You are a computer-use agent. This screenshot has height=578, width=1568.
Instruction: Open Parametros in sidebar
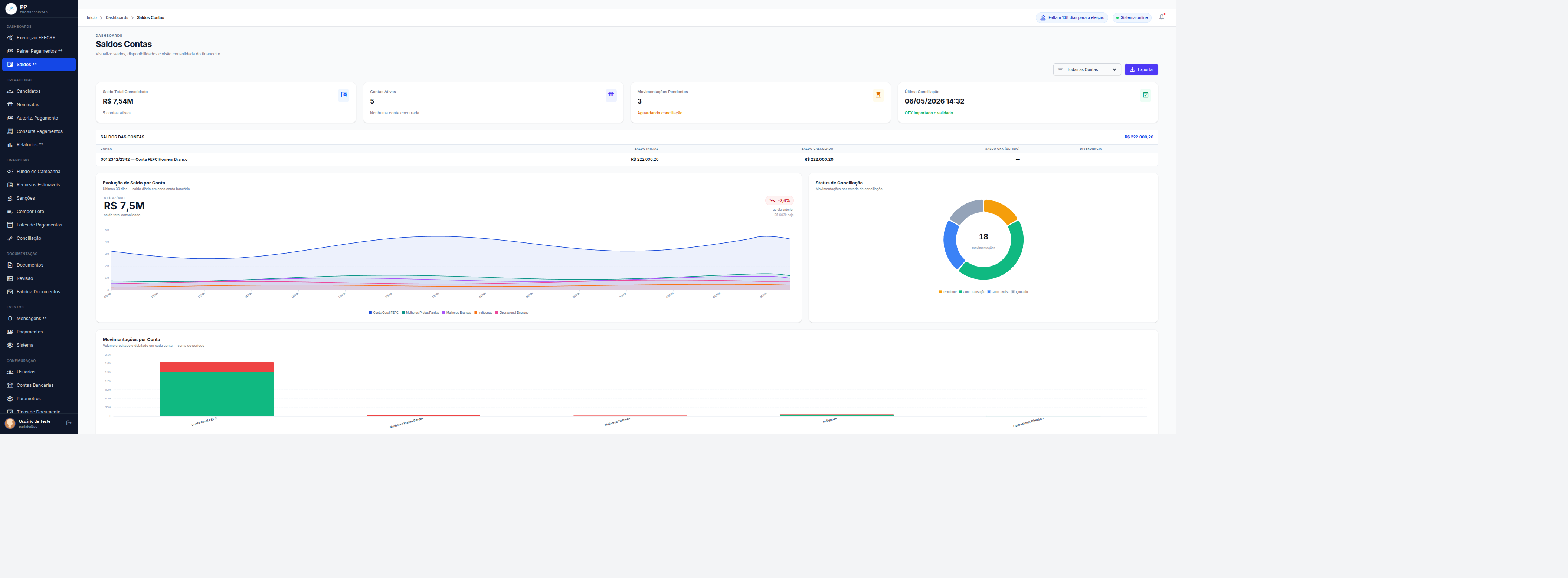coord(39,399)
